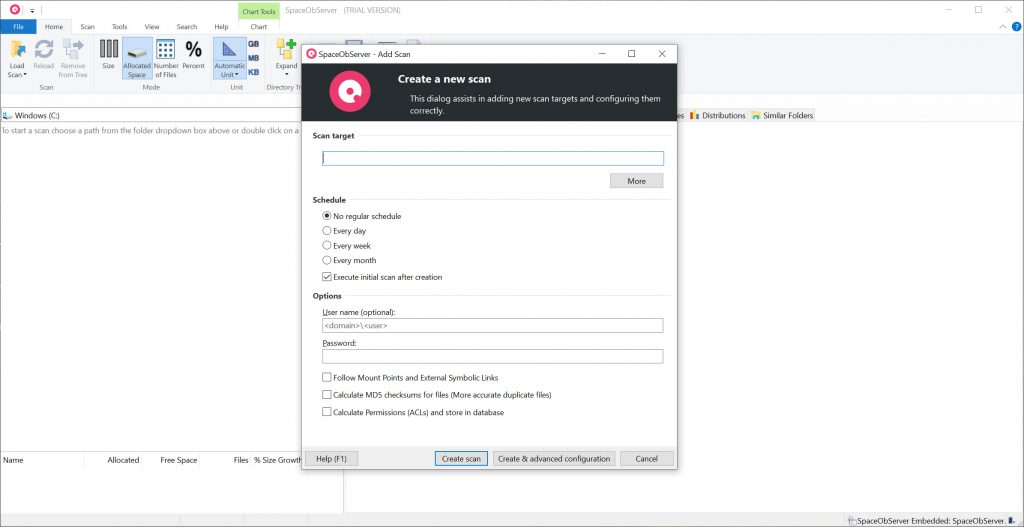Select the Every month schedule

(327, 260)
